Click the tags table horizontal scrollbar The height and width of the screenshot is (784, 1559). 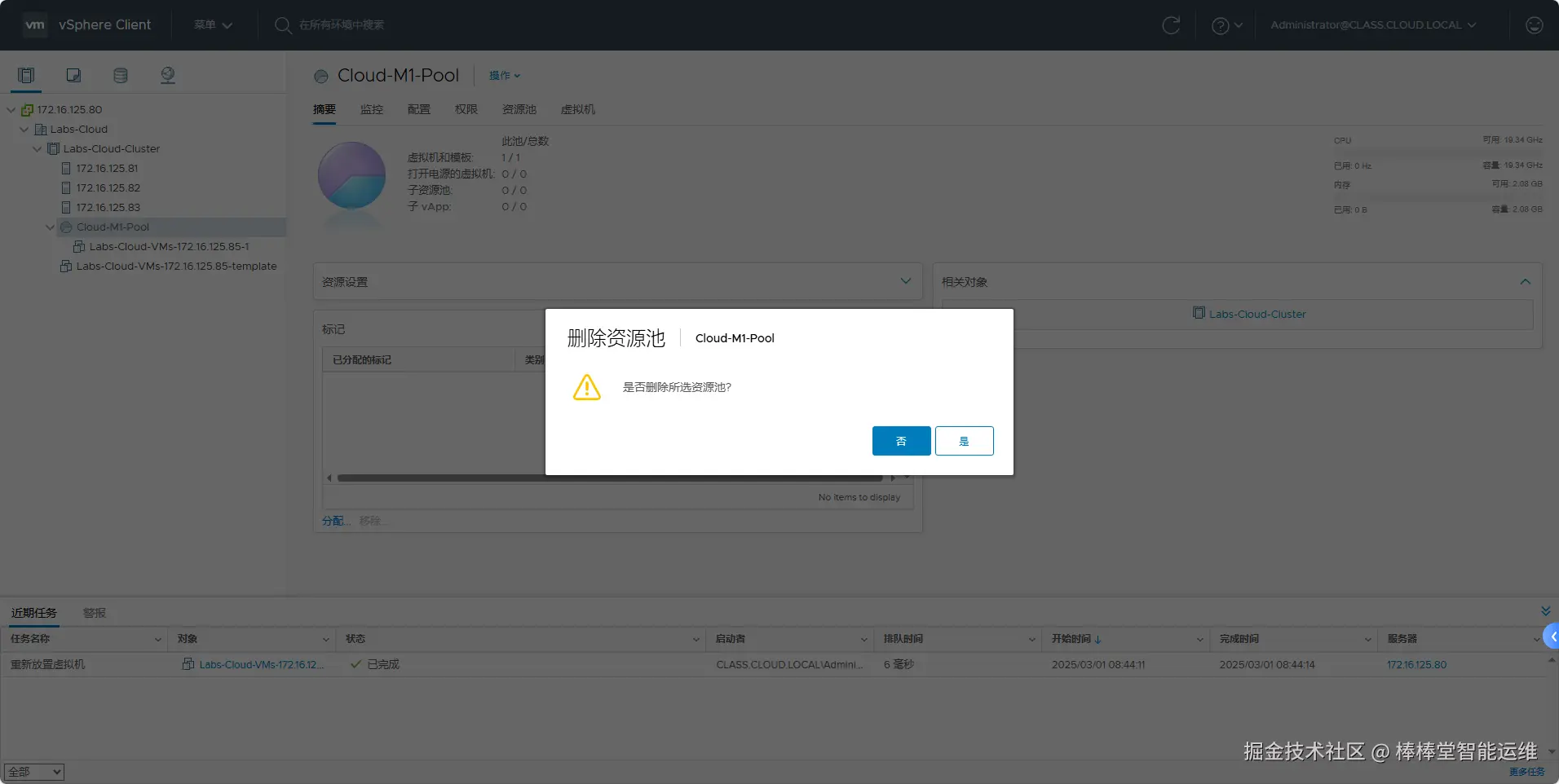coord(610,478)
